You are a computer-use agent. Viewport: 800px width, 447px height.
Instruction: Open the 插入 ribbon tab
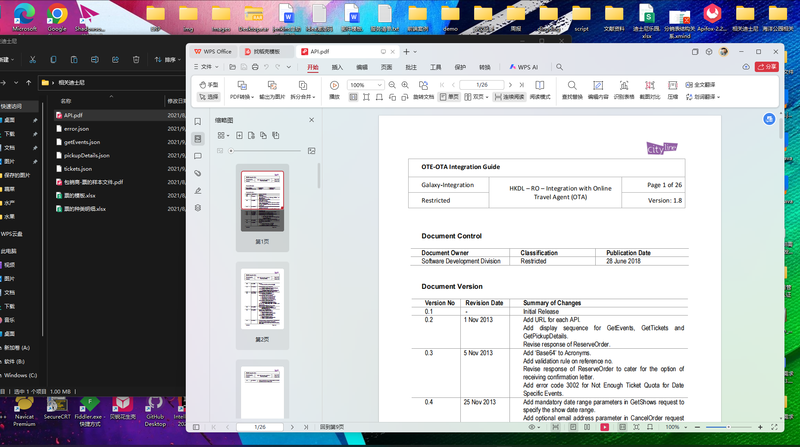(x=337, y=67)
